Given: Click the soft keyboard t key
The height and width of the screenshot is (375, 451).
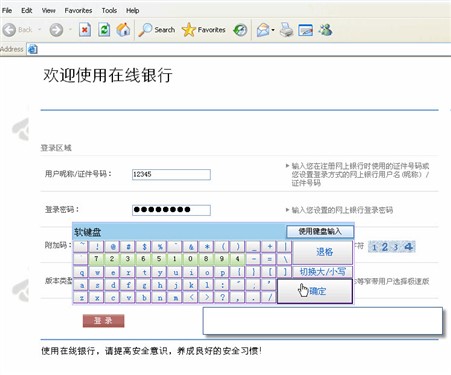Looking at the screenshot, I should (144, 272).
